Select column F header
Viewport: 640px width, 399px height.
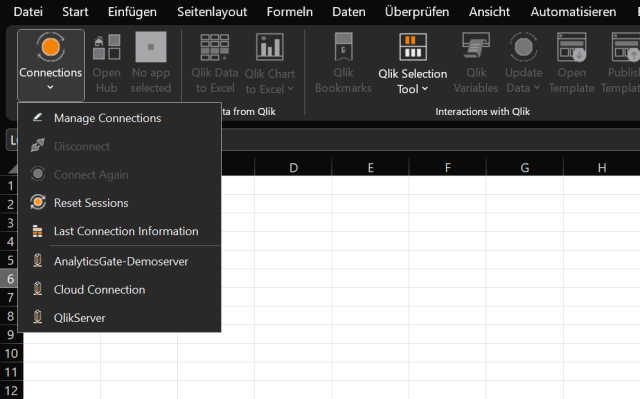(x=447, y=168)
